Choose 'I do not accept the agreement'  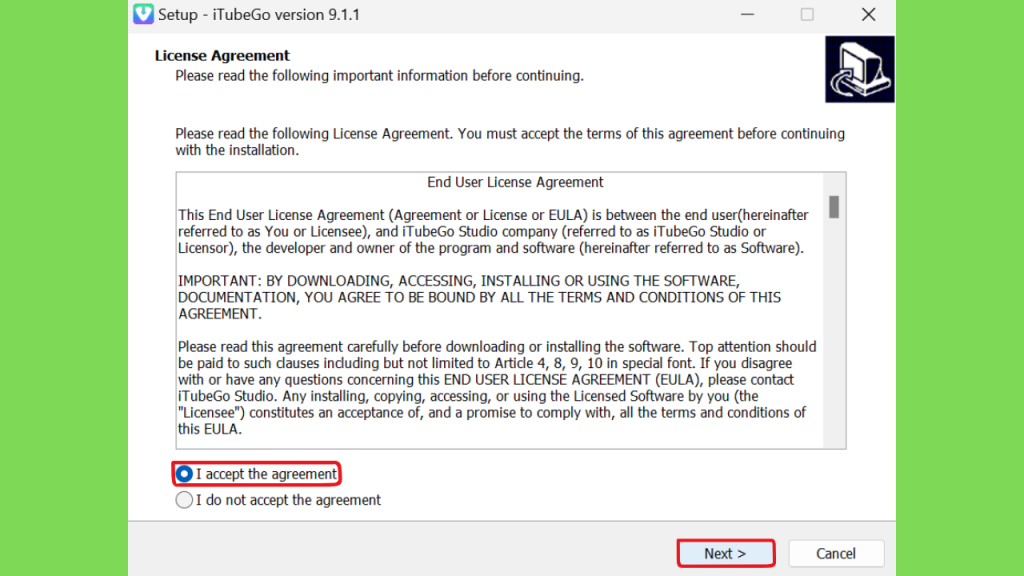tap(184, 500)
